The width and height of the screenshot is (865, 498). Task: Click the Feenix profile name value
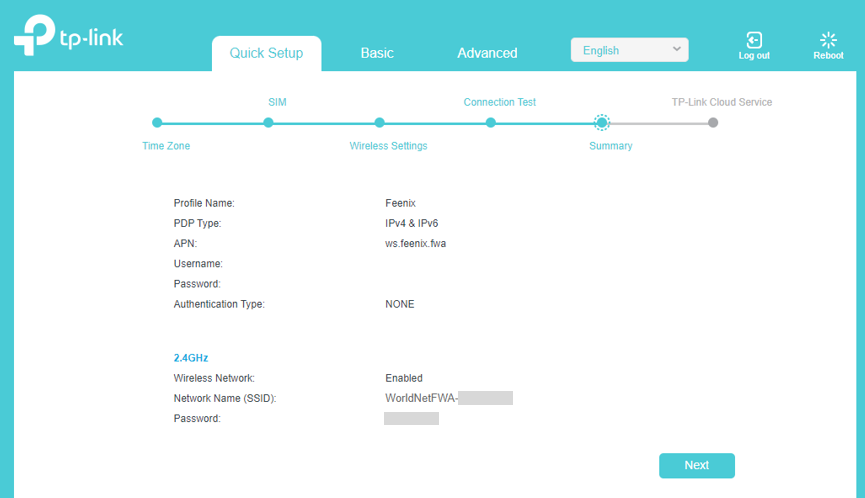point(400,203)
